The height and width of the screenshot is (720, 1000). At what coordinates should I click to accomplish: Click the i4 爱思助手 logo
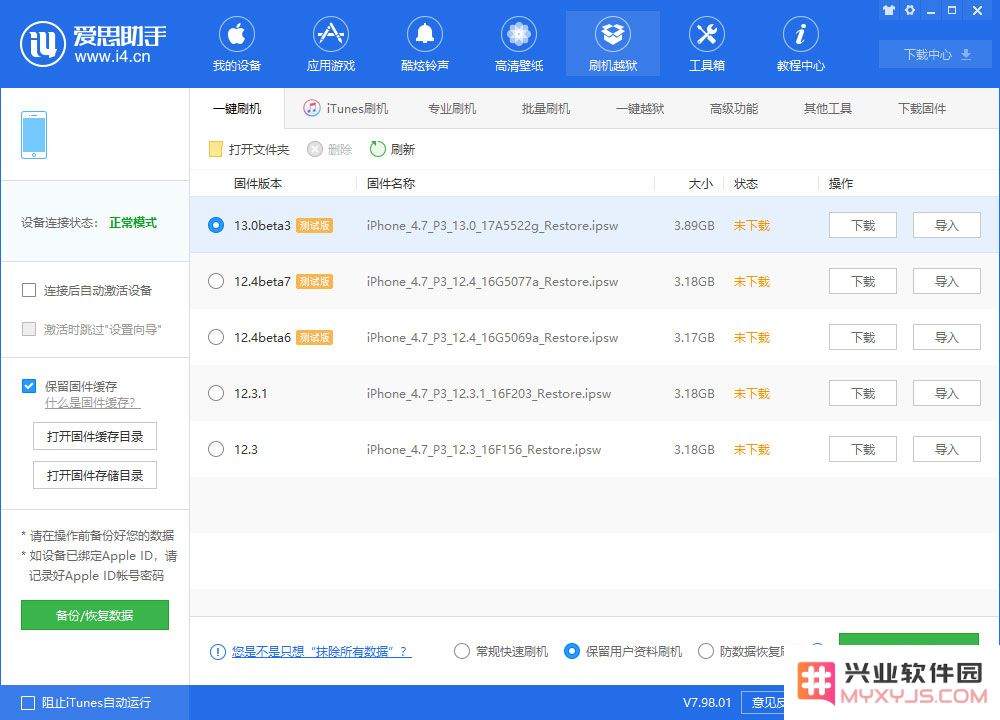tap(93, 43)
